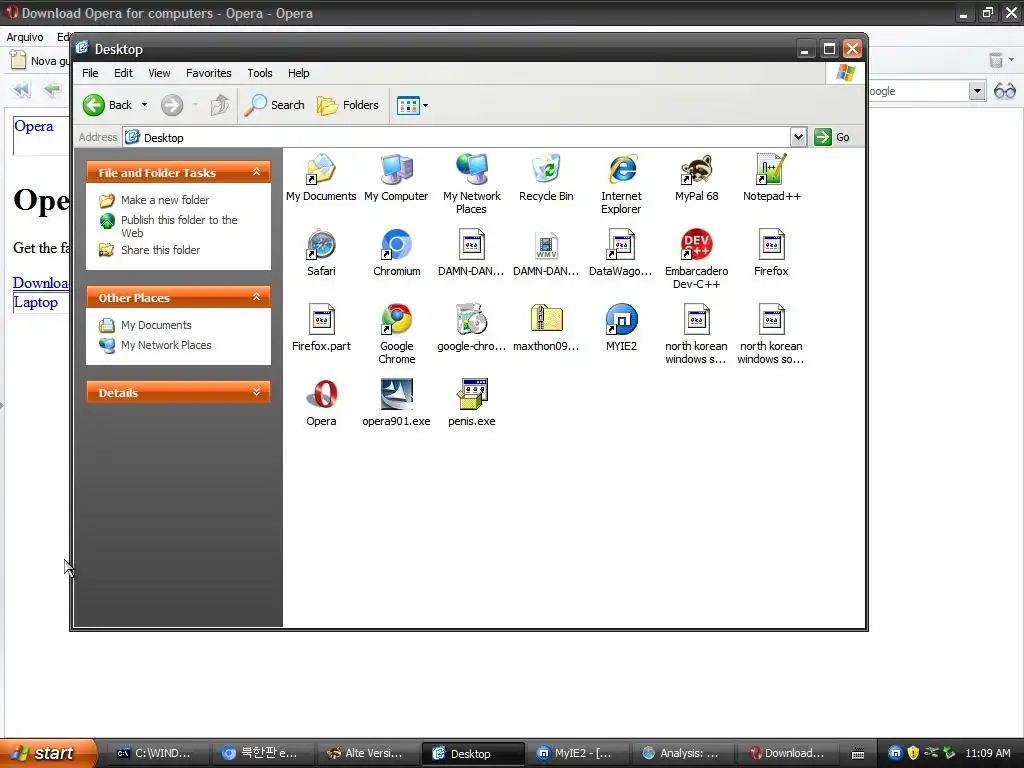Open the Recycle Bin icon
The height and width of the screenshot is (768, 1024).
coord(546,177)
